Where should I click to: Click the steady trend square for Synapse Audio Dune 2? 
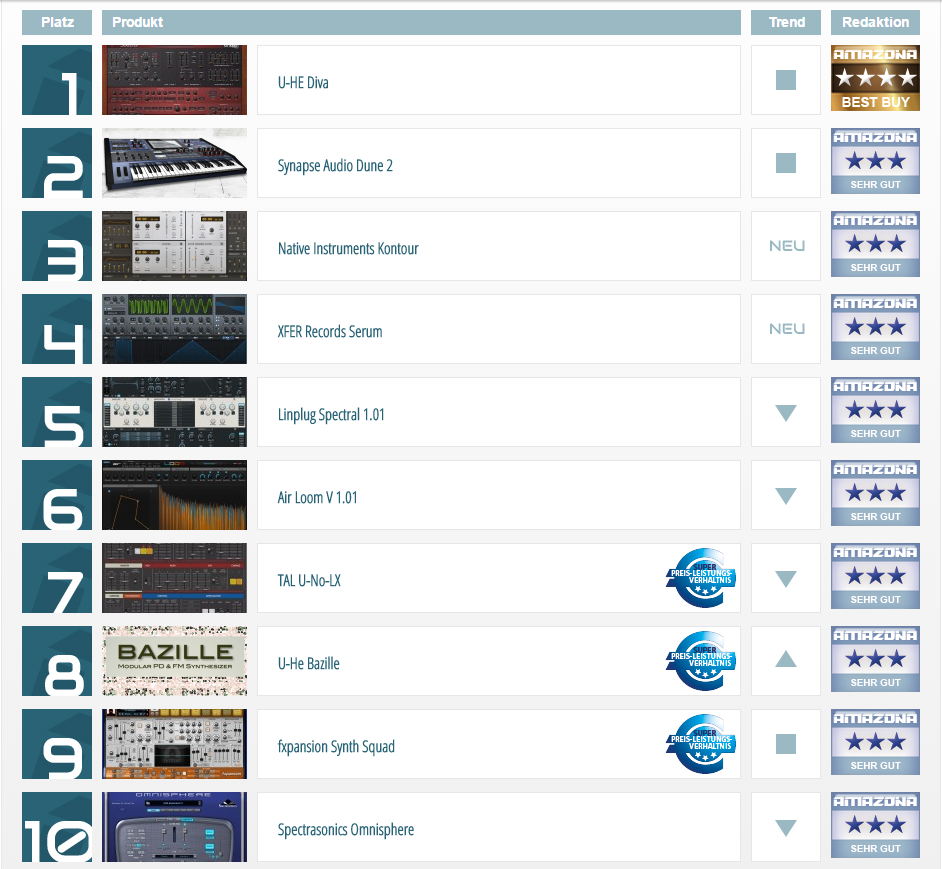[x=786, y=163]
